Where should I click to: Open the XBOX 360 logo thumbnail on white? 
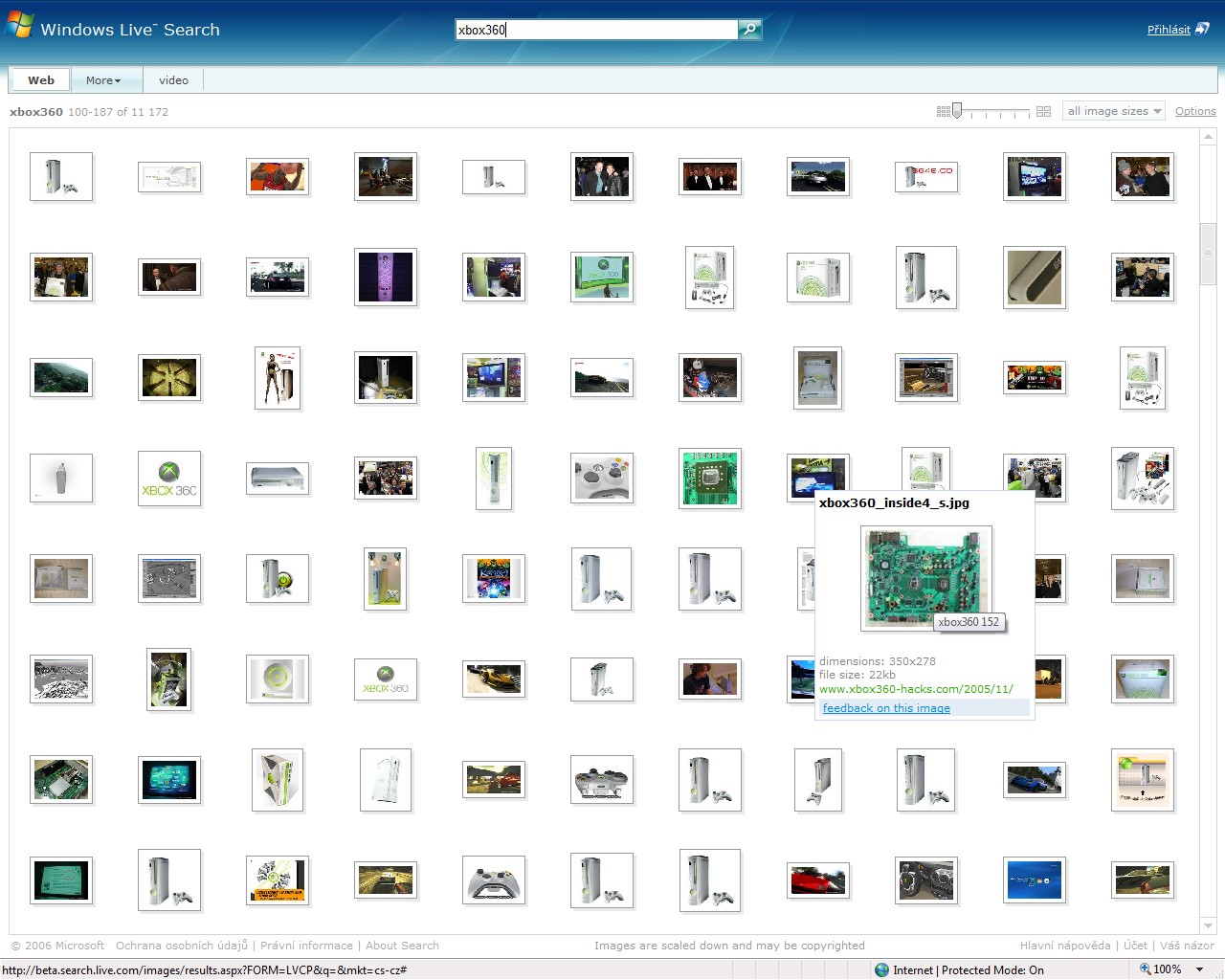[x=169, y=479]
